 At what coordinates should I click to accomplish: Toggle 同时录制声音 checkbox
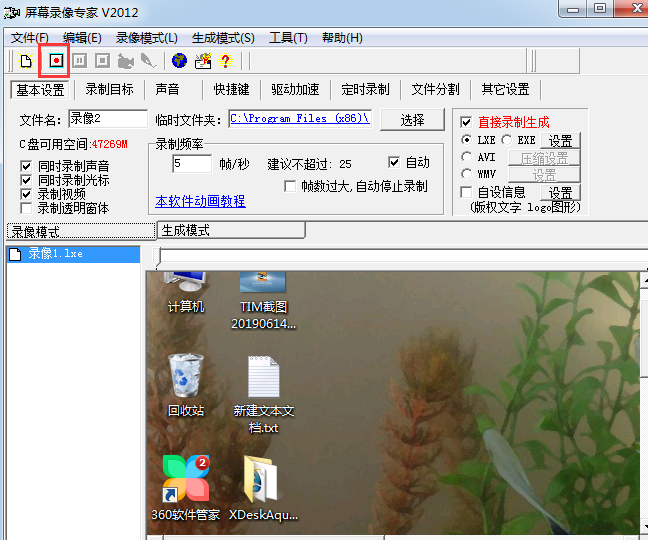26,167
